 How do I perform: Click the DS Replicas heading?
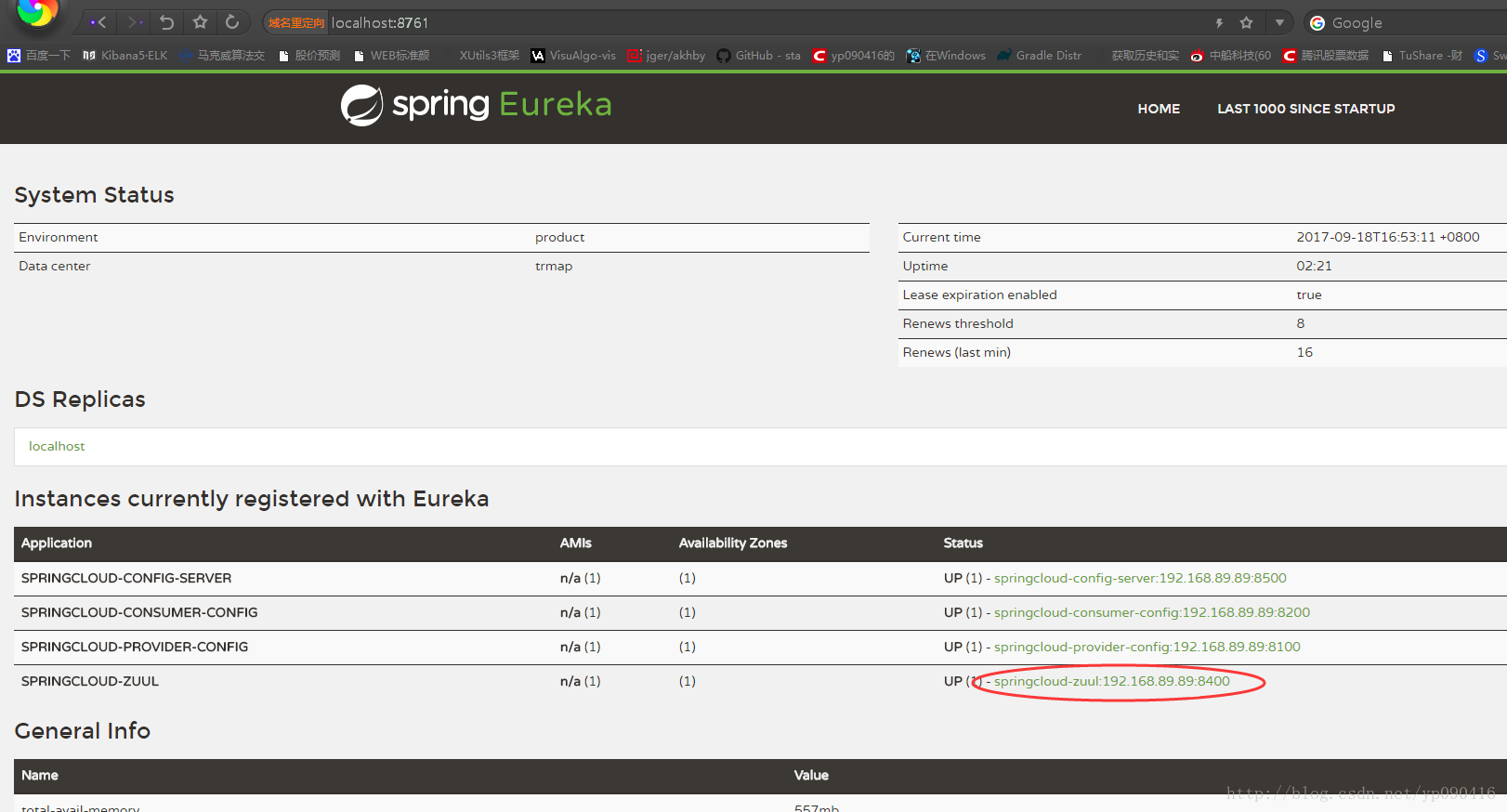coord(80,399)
